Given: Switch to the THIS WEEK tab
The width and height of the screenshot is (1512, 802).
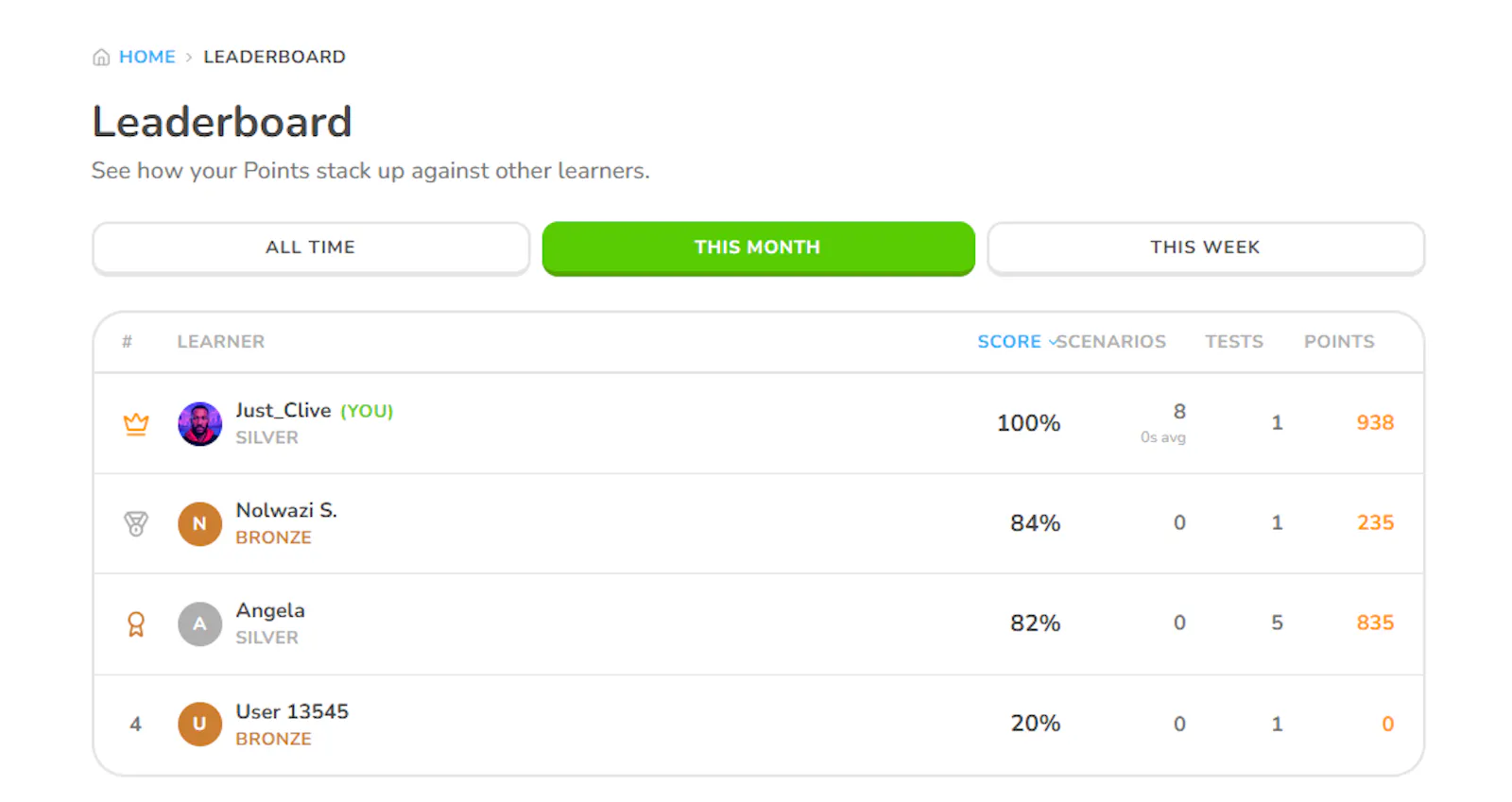Looking at the screenshot, I should (1206, 247).
